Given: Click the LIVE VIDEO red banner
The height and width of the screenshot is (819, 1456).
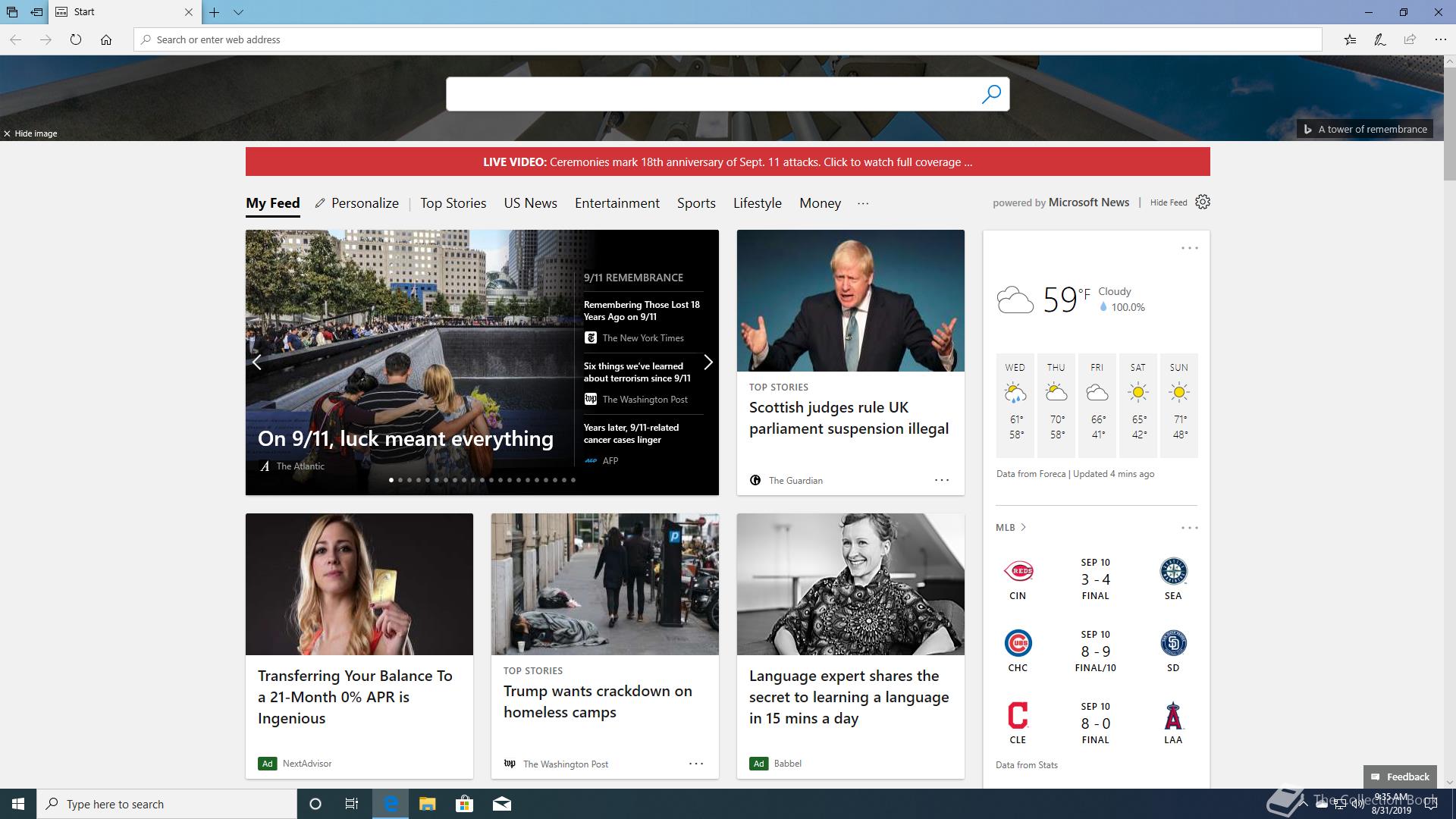Looking at the screenshot, I should (x=727, y=162).
